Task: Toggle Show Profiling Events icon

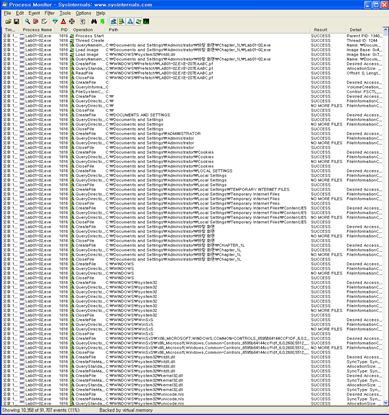Action: point(146,22)
